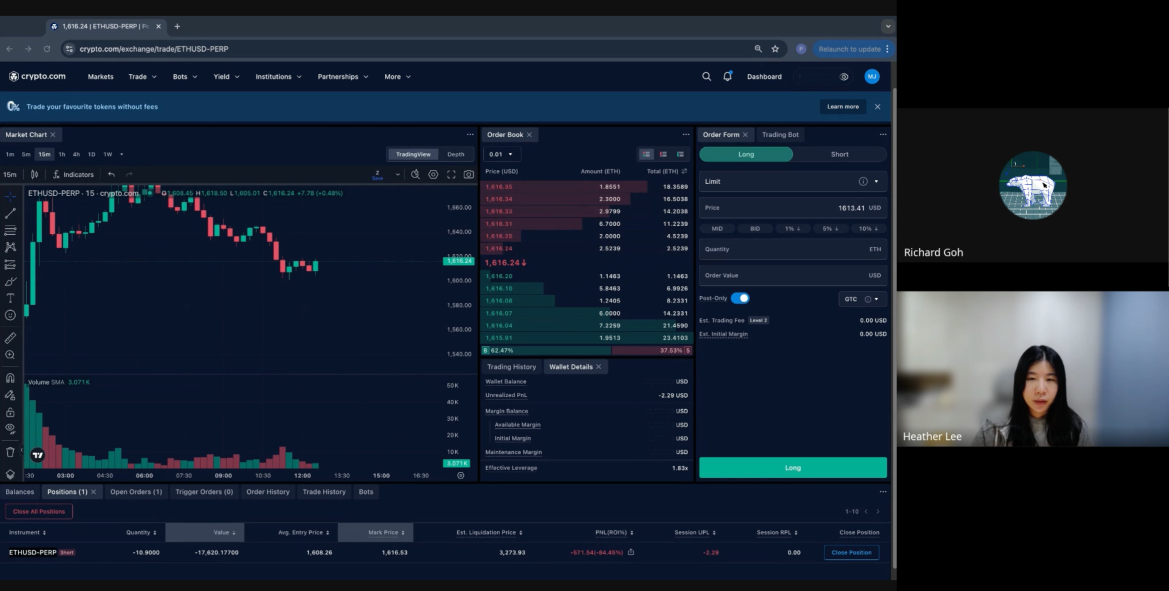
Task: Open the object tree layers icon
Action: [x=10, y=474]
